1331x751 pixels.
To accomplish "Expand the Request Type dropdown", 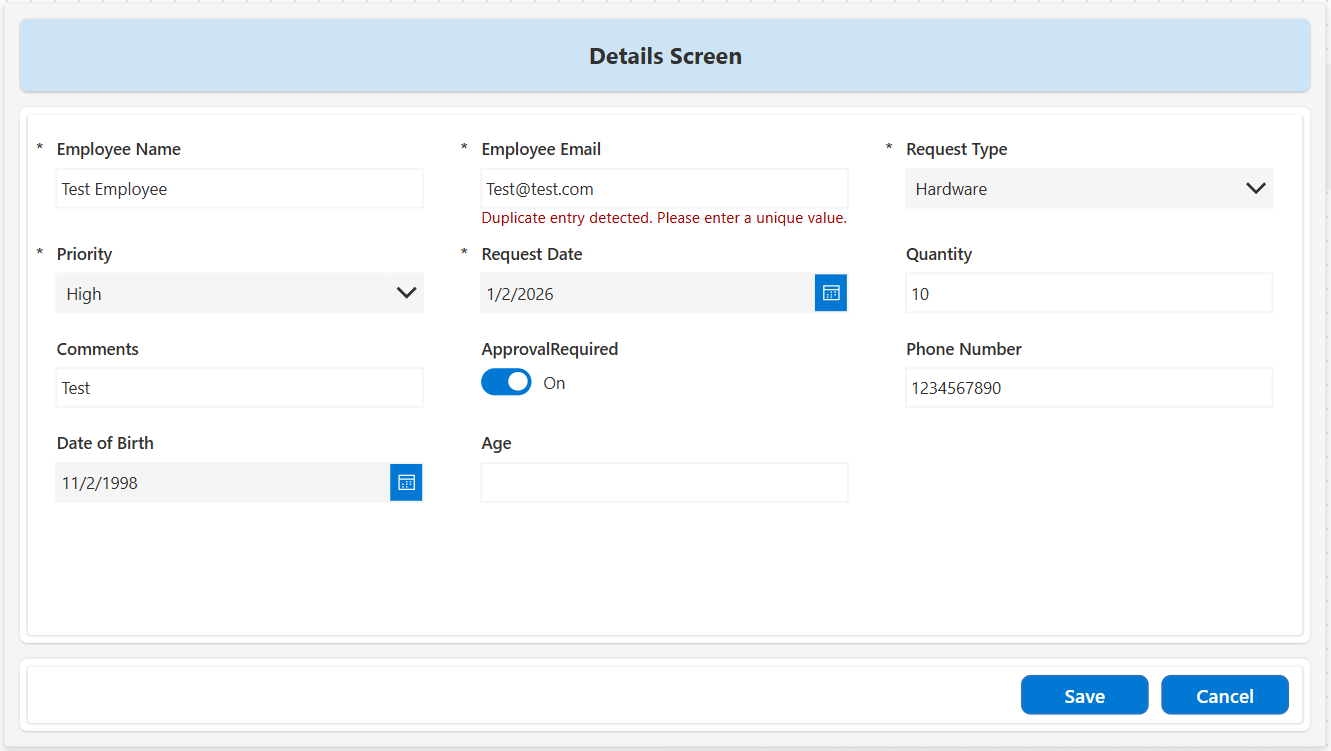I will click(1088, 189).
